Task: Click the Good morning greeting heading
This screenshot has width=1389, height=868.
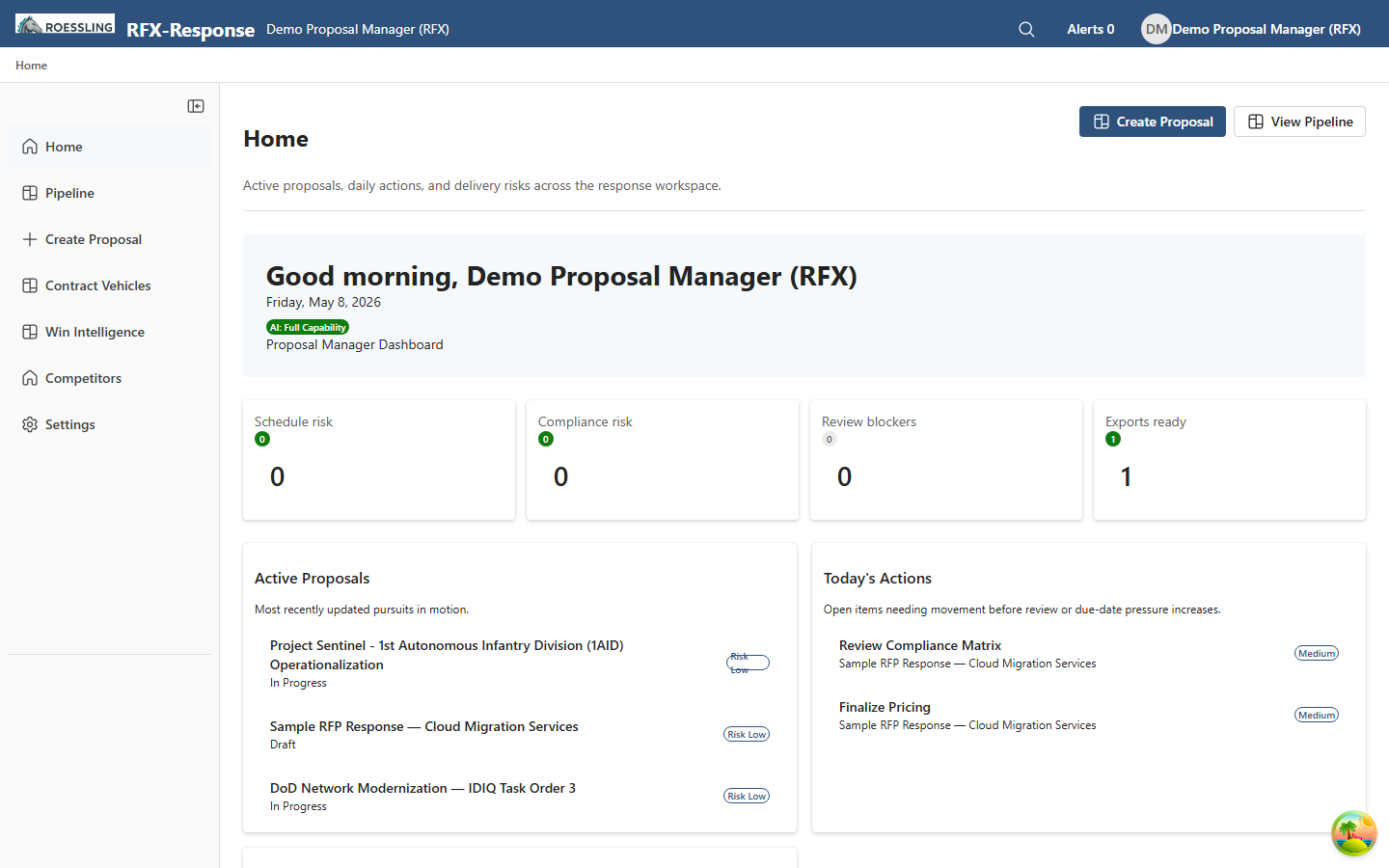Action: [561, 276]
